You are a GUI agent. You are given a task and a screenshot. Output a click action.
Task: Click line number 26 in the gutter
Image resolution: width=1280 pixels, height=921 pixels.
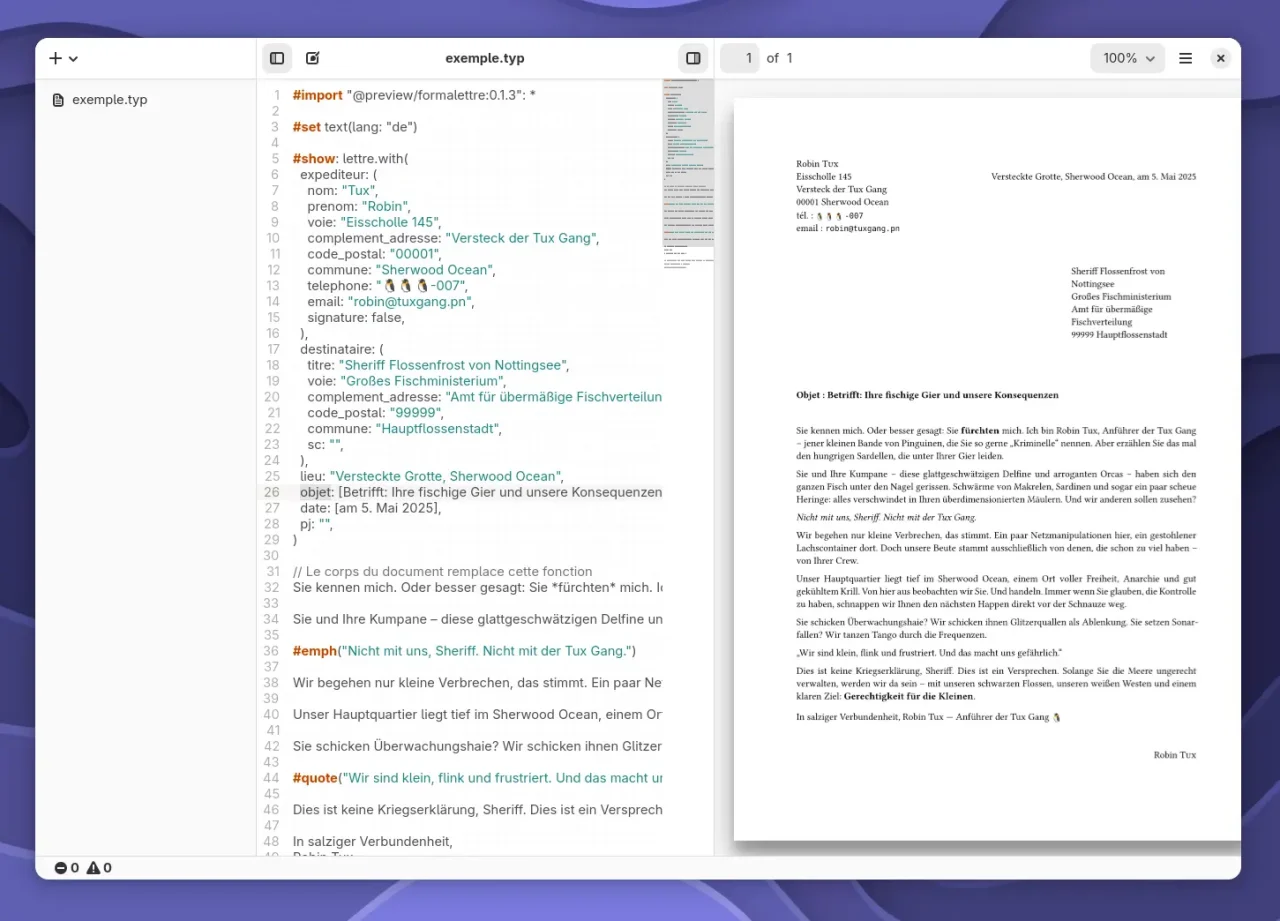pyautogui.click(x=272, y=492)
